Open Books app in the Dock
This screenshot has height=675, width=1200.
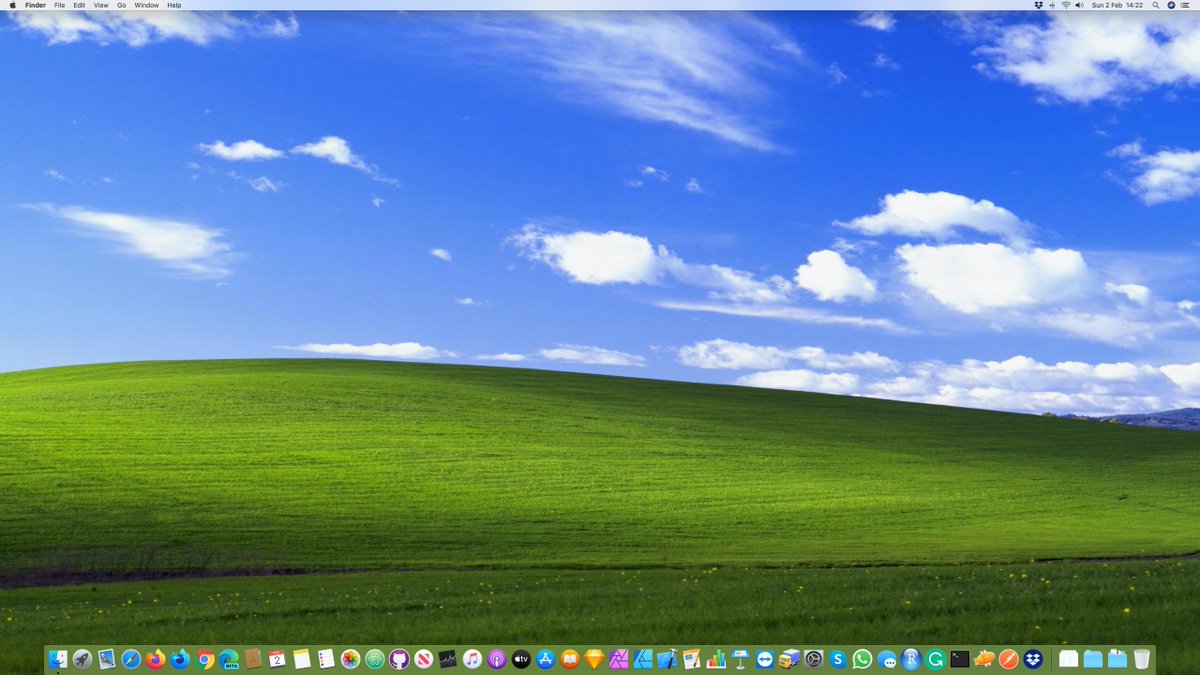(570, 659)
